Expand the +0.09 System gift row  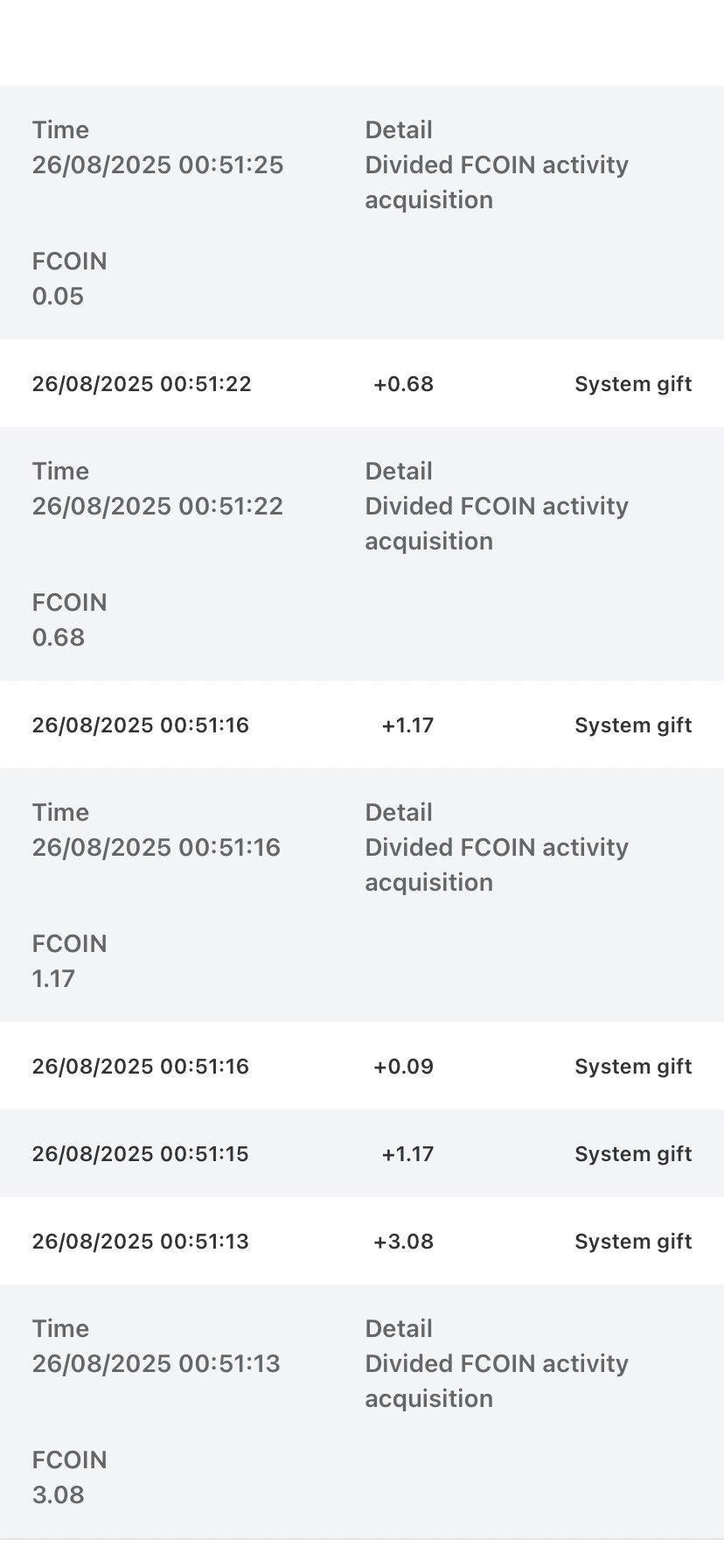click(362, 1066)
